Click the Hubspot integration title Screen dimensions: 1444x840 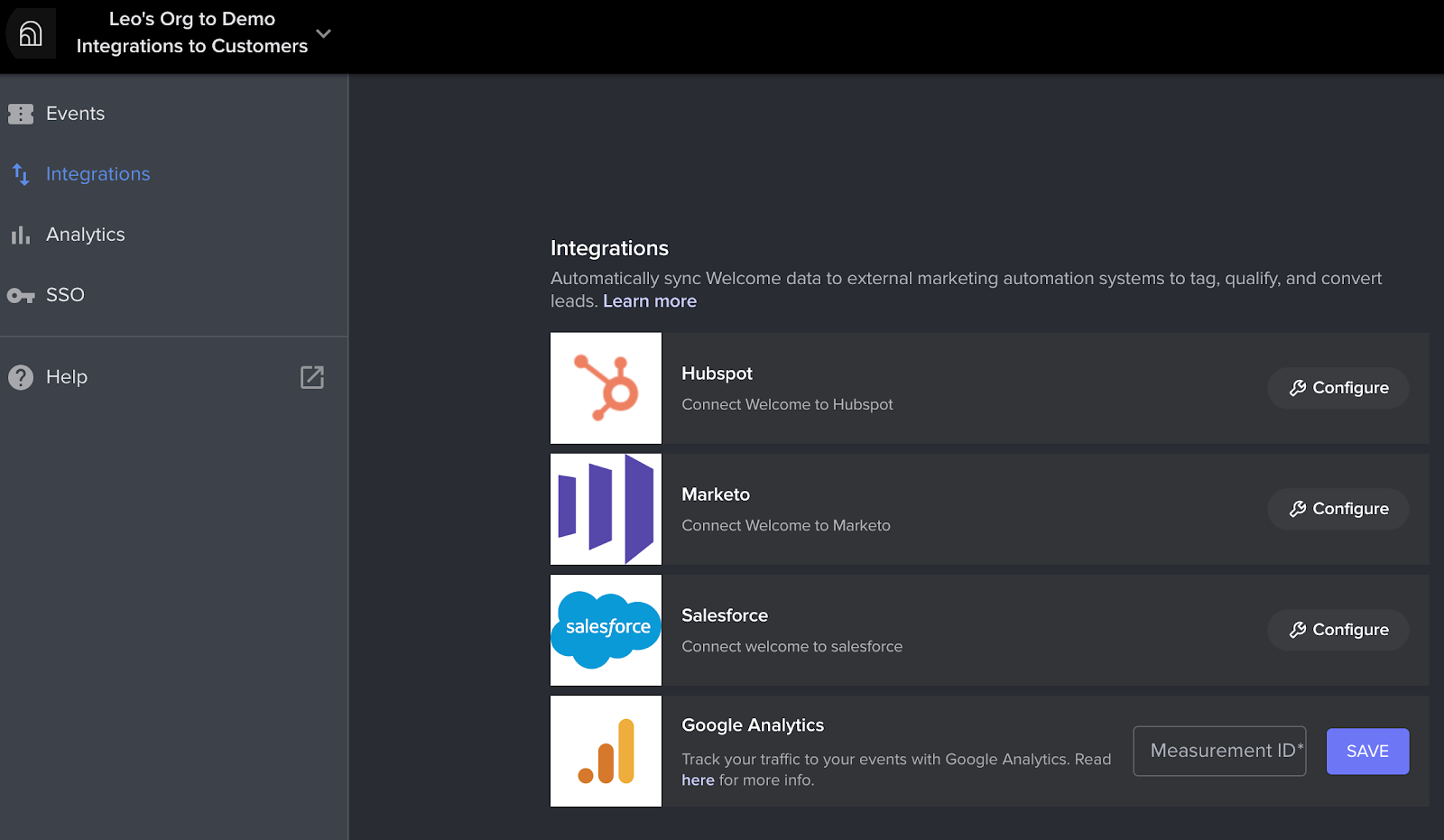[717, 374]
